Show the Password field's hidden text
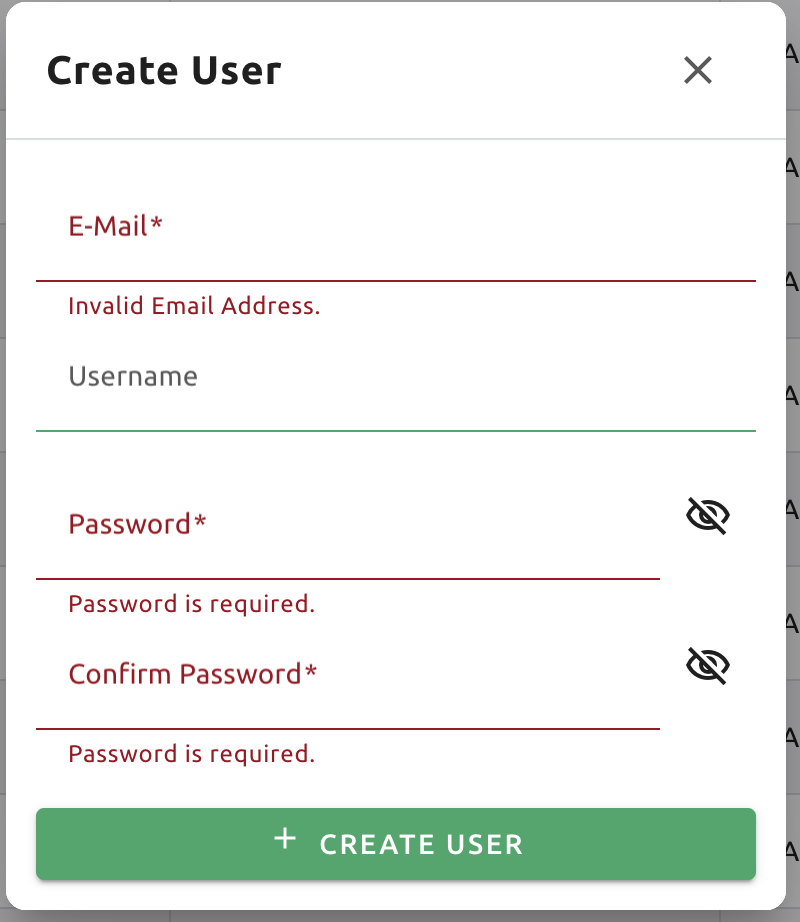800x922 pixels. pos(708,516)
